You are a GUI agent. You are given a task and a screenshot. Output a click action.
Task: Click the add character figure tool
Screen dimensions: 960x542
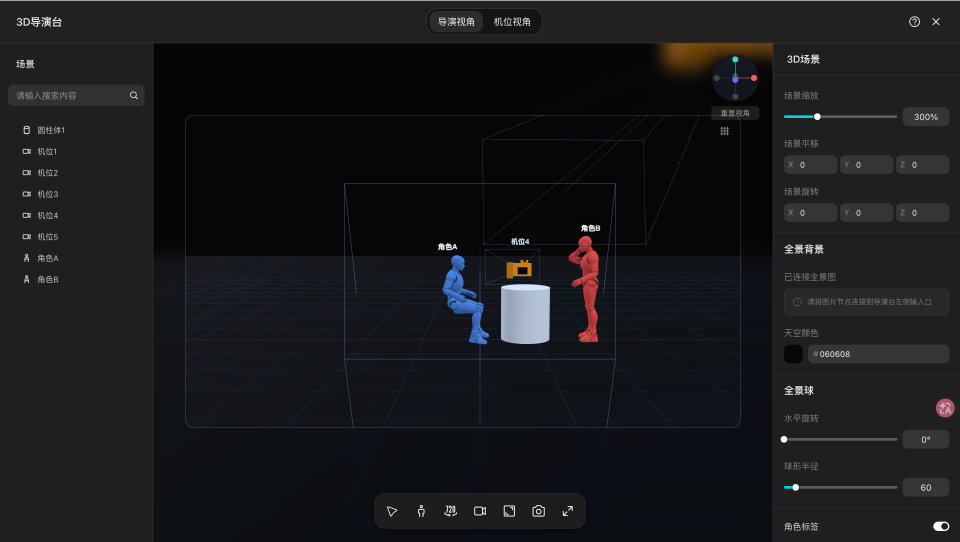point(421,511)
